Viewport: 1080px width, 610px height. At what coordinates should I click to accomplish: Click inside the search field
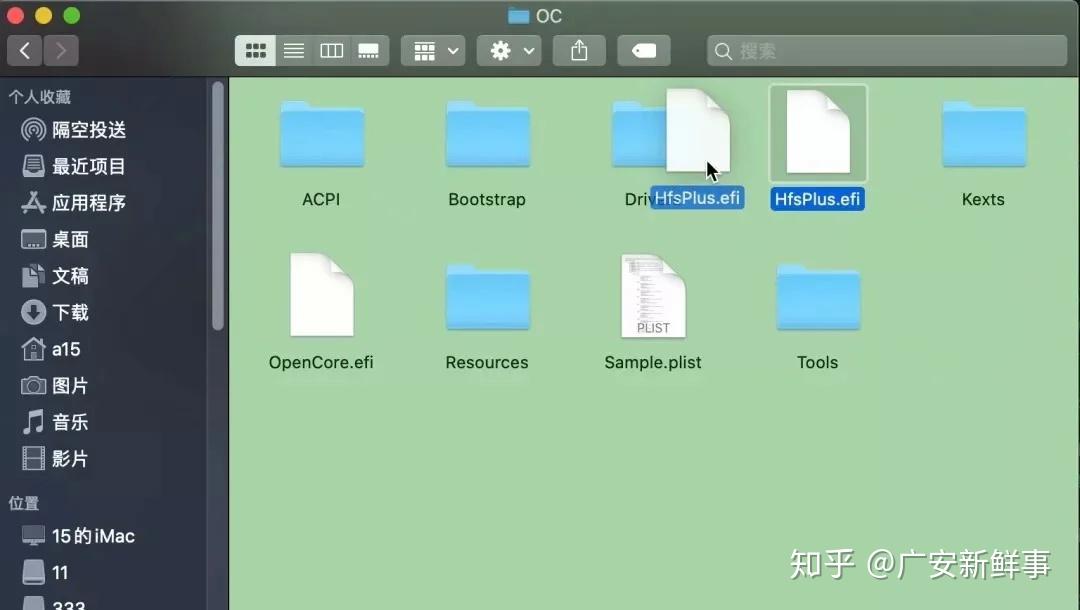click(886, 50)
